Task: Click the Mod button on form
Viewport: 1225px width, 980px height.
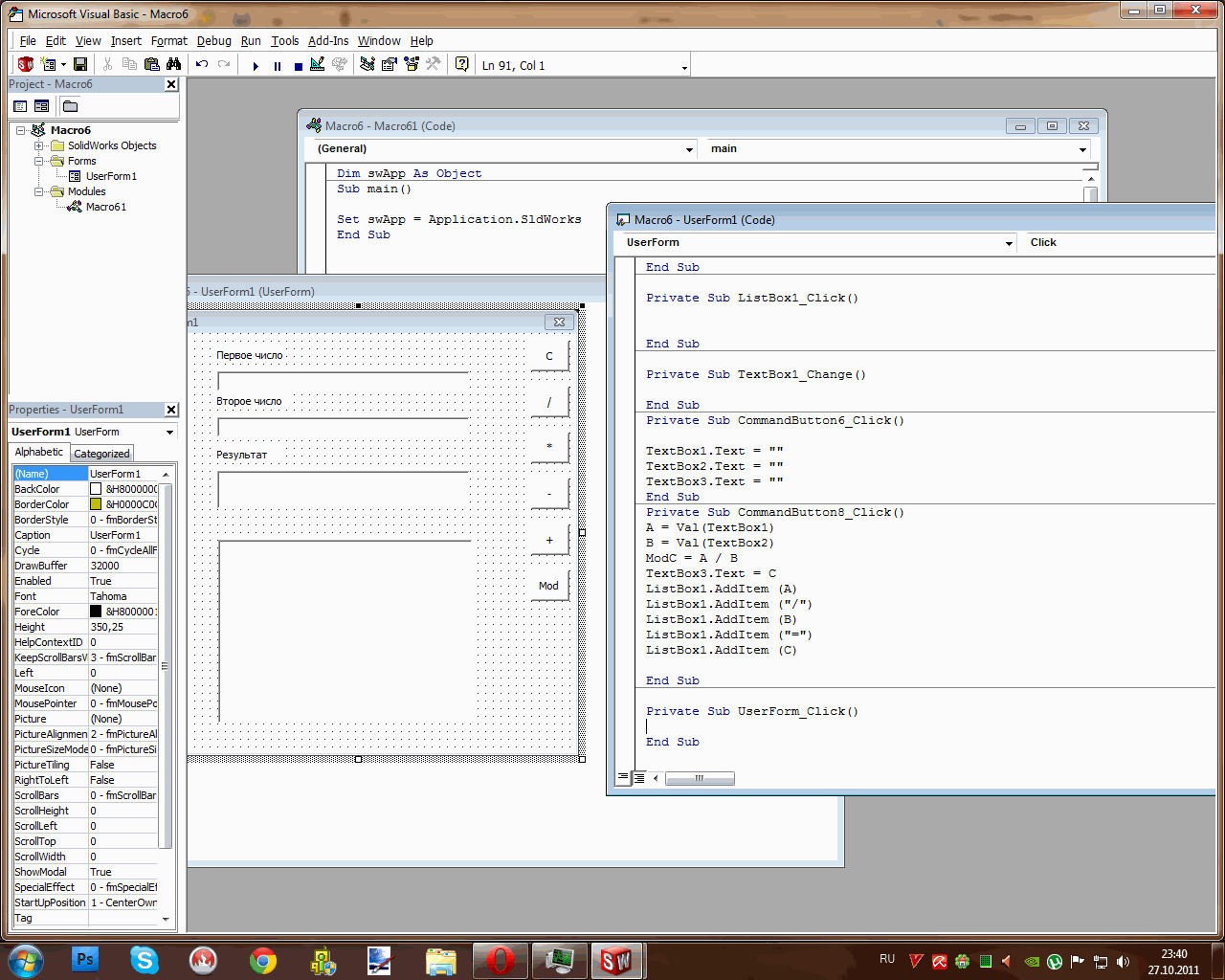Action: [x=549, y=586]
